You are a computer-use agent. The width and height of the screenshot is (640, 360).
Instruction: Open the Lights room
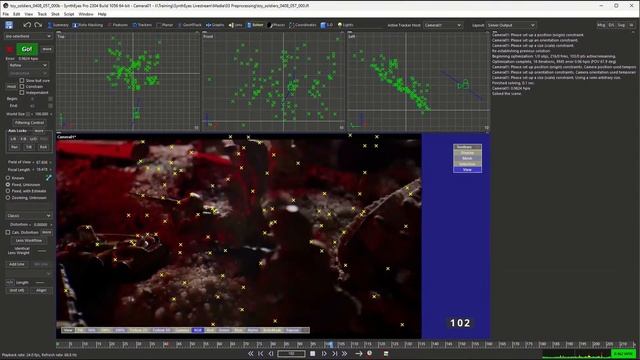pyautogui.click(x=345, y=25)
